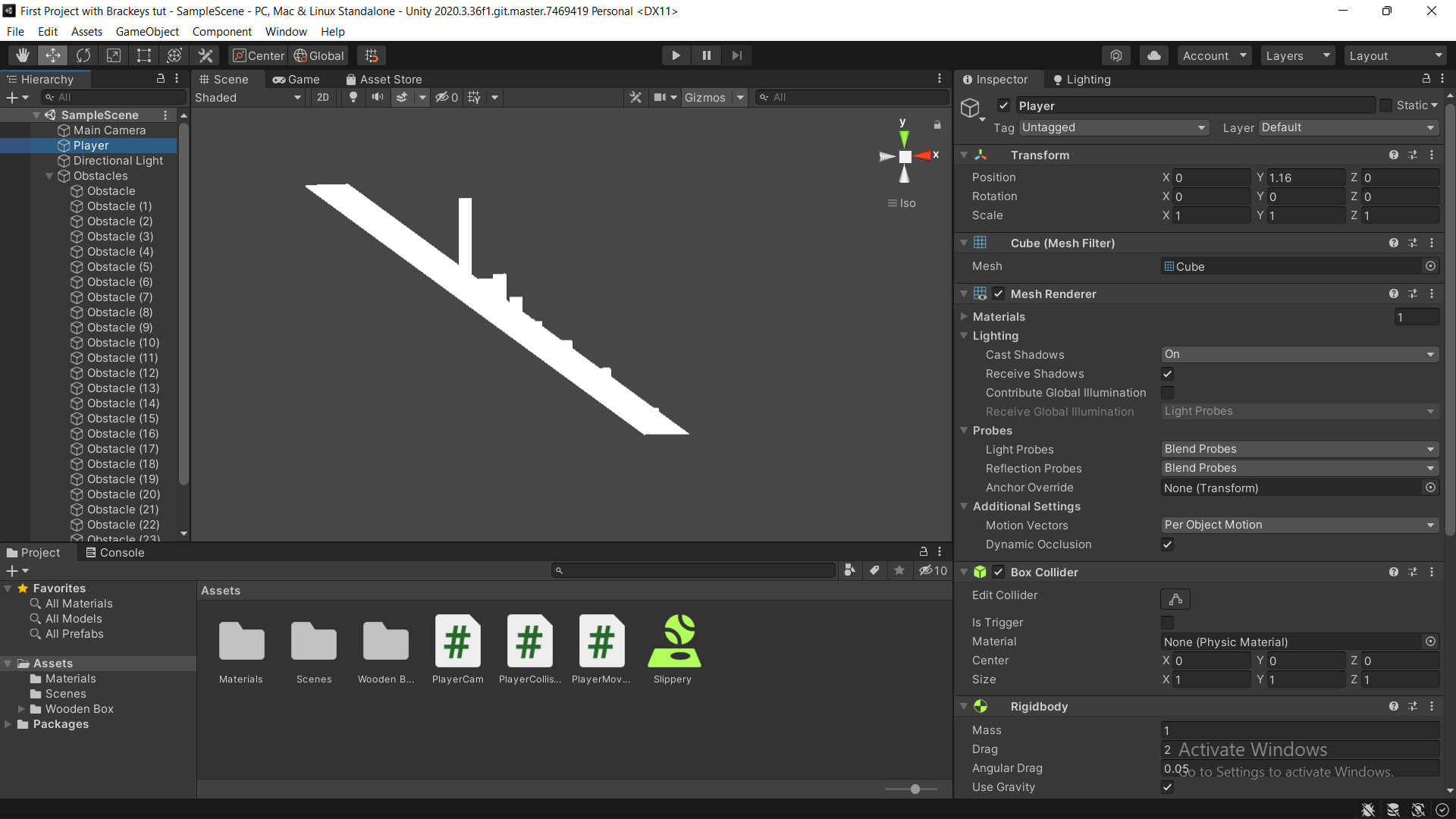This screenshot has height=819, width=1456.
Task: Adjust the asset icon size slider
Action: tap(915, 789)
